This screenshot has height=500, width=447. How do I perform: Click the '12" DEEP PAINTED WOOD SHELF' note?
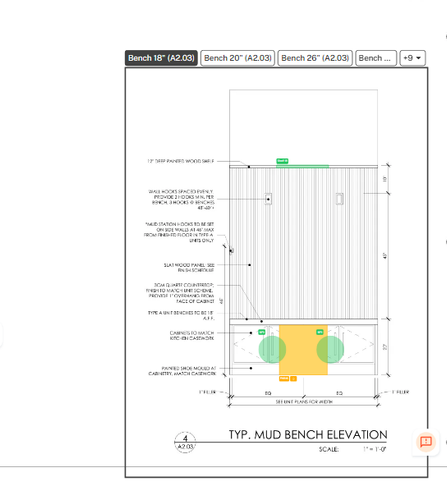pos(181,161)
